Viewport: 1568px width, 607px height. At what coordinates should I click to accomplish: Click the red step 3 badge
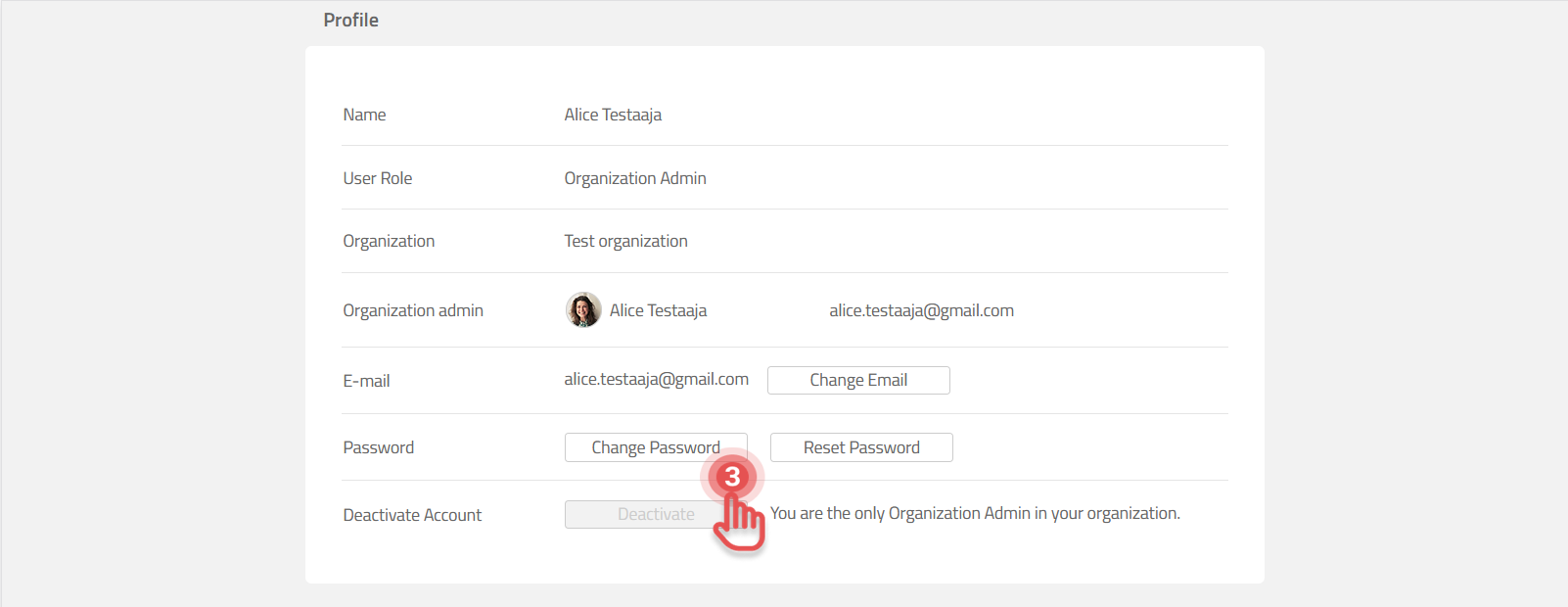[x=732, y=478]
